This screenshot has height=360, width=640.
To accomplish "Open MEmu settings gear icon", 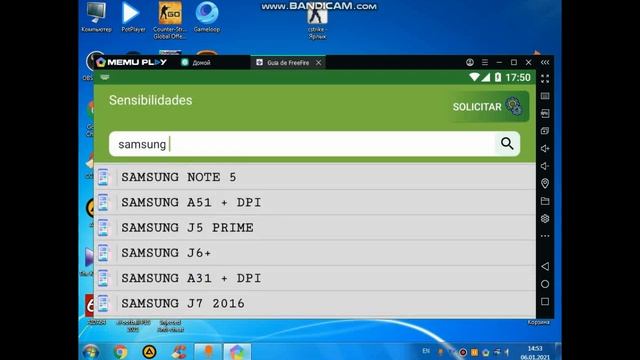I will coord(545,219).
